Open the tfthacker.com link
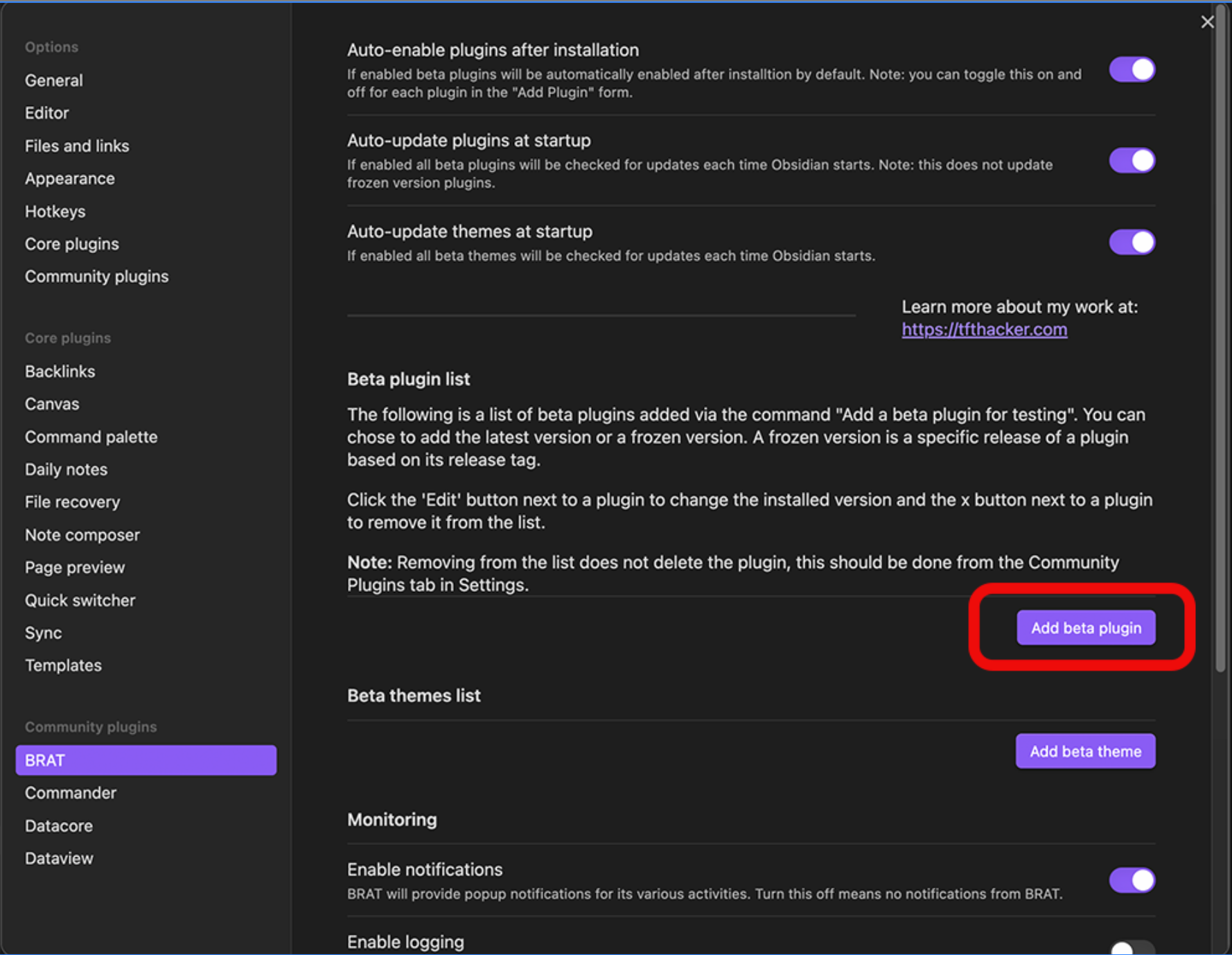1232x955 pixels. pyautogui.click(x=984, y=330)
